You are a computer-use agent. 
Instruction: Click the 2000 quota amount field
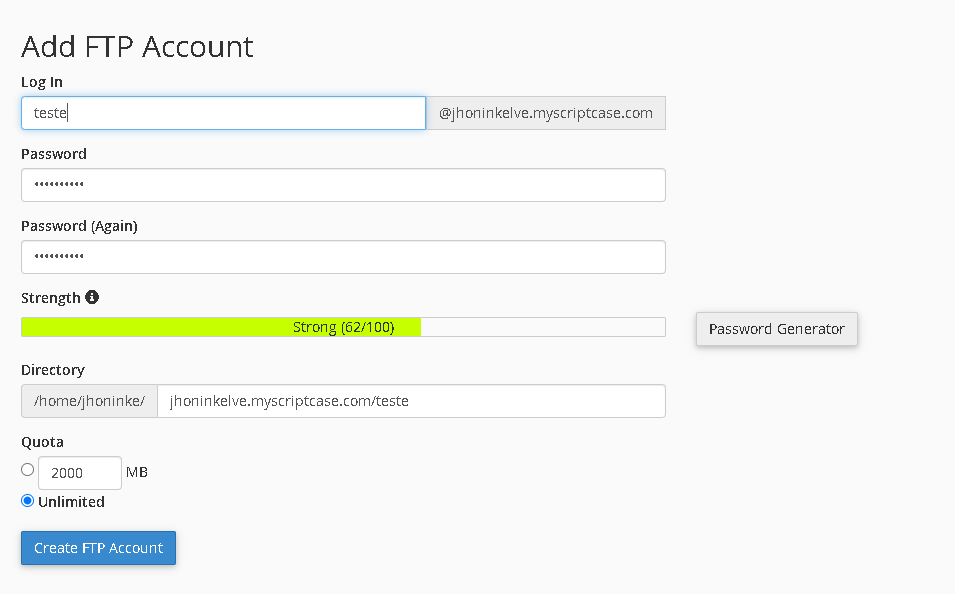(x=80, y=473)
